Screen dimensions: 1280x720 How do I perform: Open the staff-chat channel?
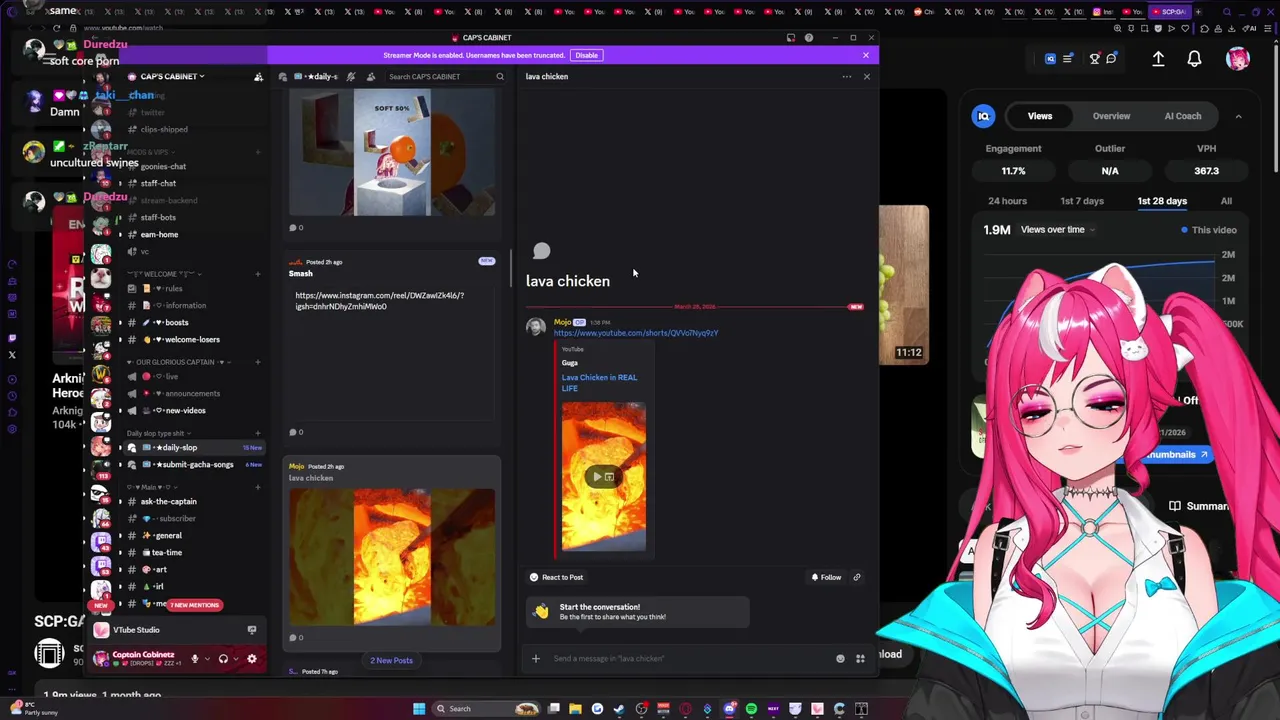(x=158, y=183)
